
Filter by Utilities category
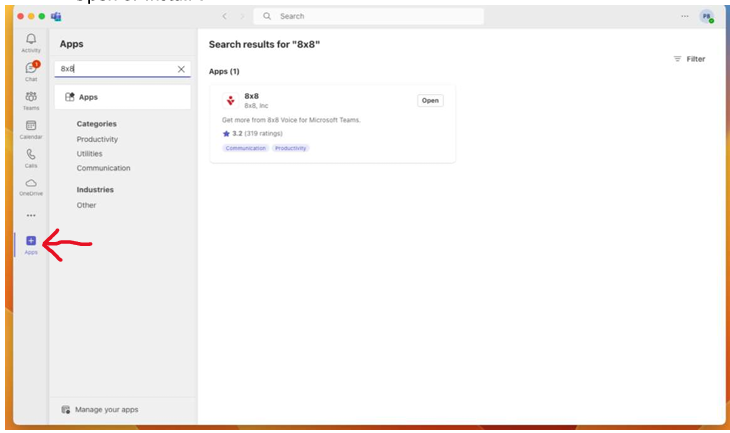point(89,153)
